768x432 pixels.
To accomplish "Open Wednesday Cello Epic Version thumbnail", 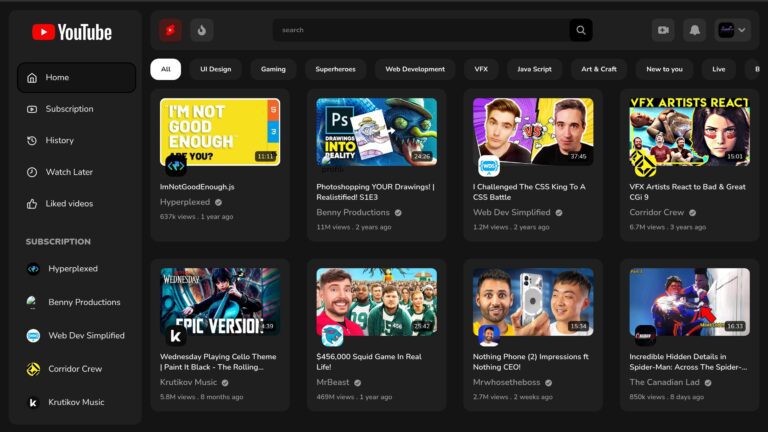I will click(220, 302).
